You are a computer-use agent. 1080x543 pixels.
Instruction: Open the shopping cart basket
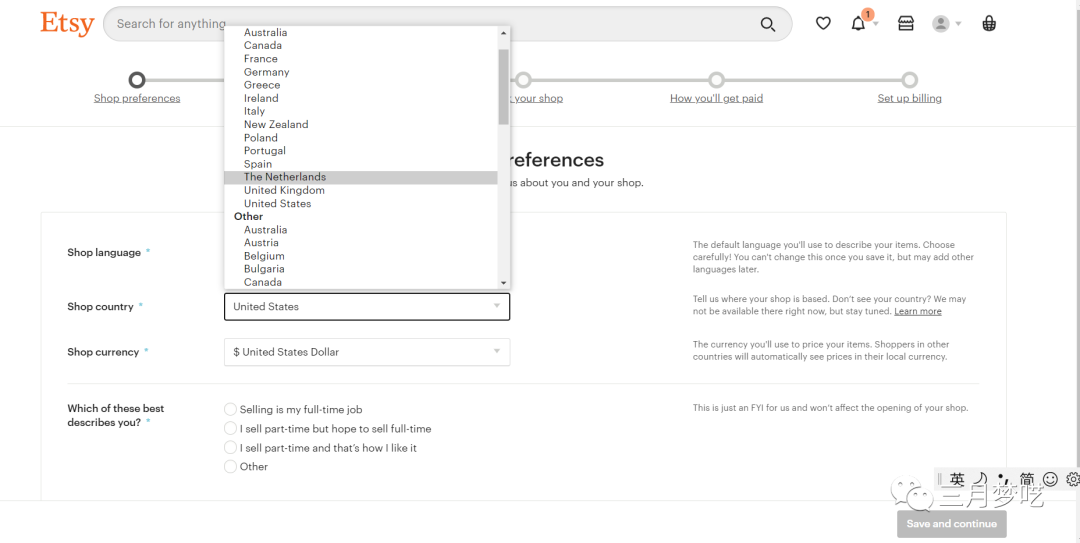[989, 24]
